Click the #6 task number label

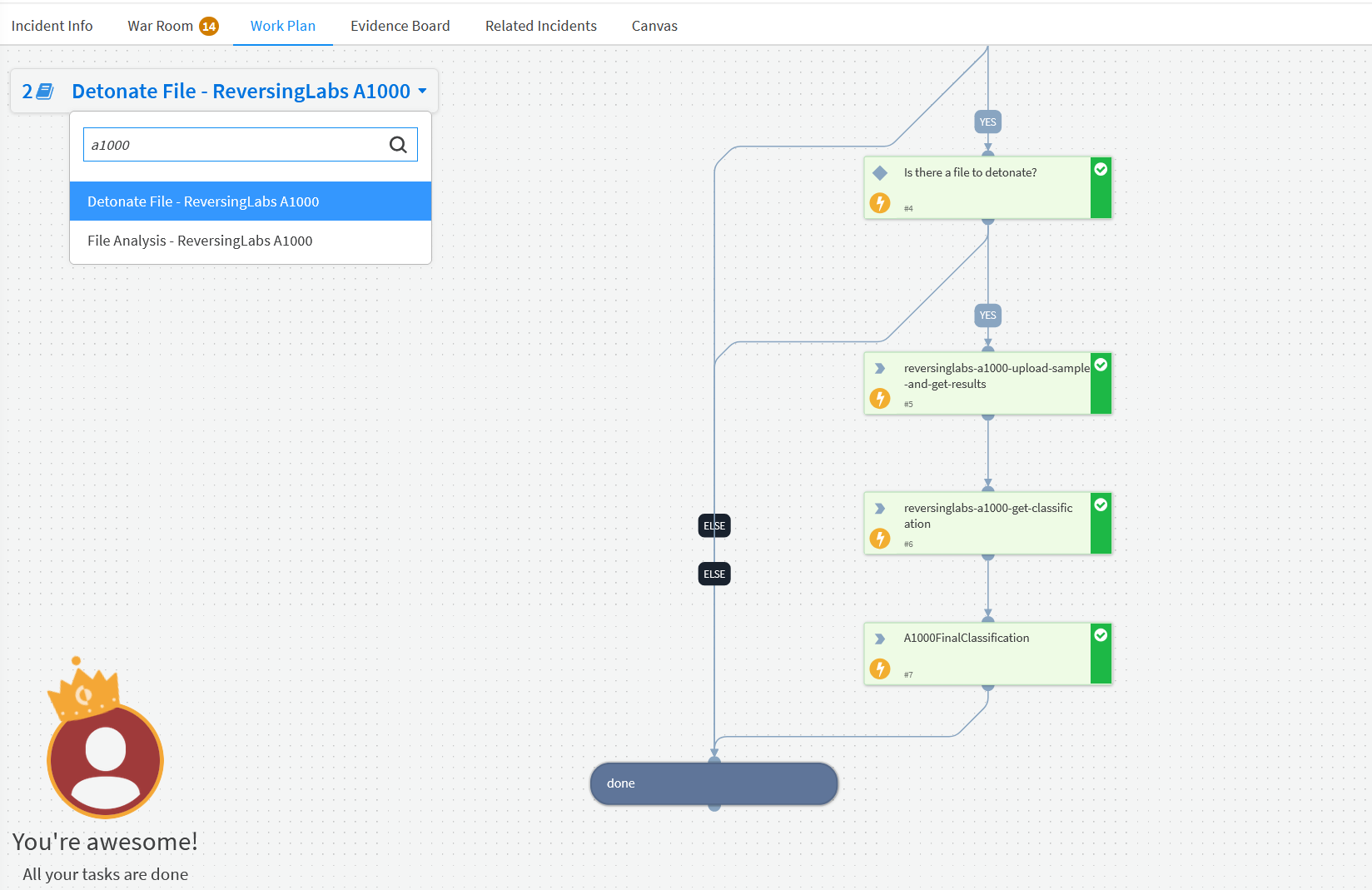pos(908,544)
